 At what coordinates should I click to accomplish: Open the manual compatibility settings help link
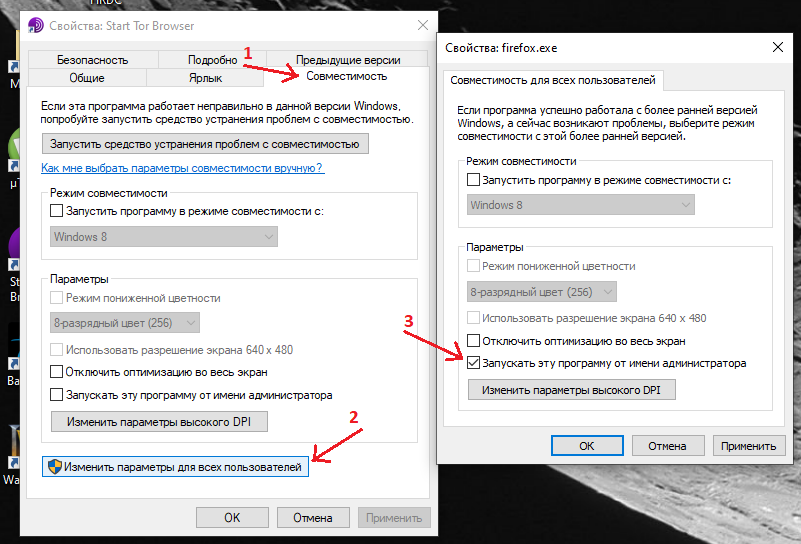[x=182, y=168]
